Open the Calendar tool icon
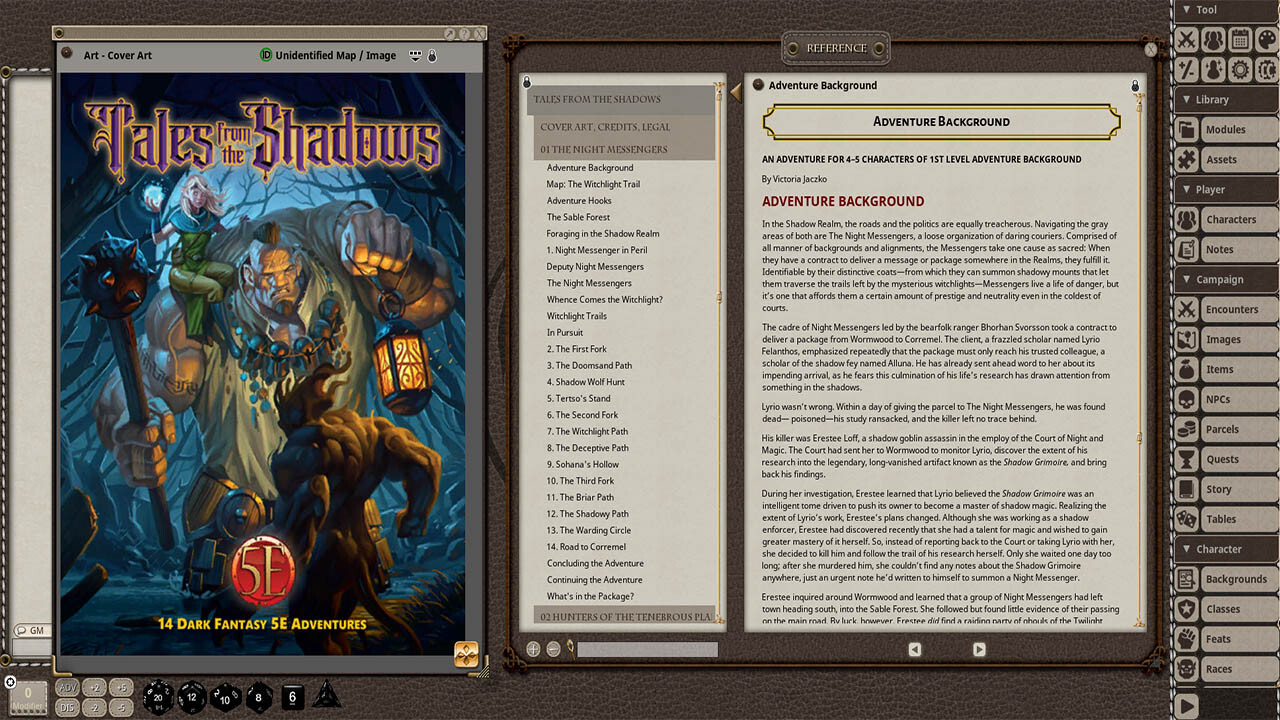The height and width of the screenshot is (720, 1280). (x=1240, y=40)
